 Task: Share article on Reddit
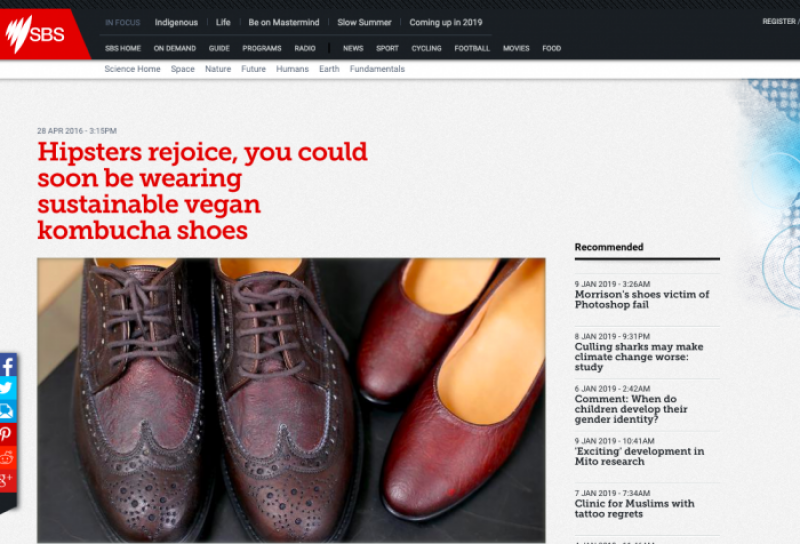coord(7,457)
